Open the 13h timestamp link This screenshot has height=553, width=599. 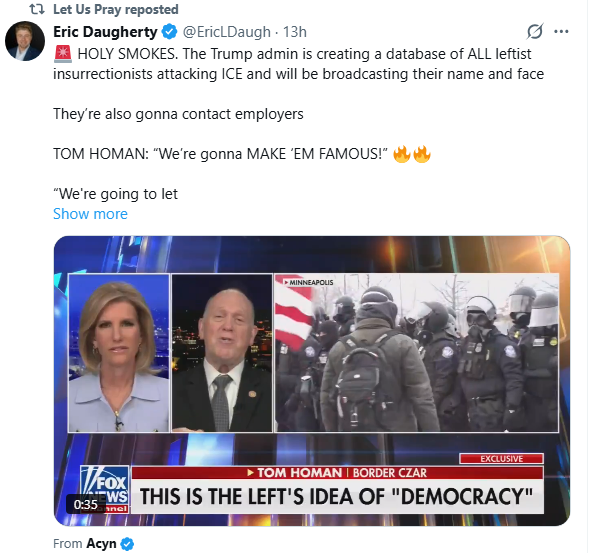point(295,32)
